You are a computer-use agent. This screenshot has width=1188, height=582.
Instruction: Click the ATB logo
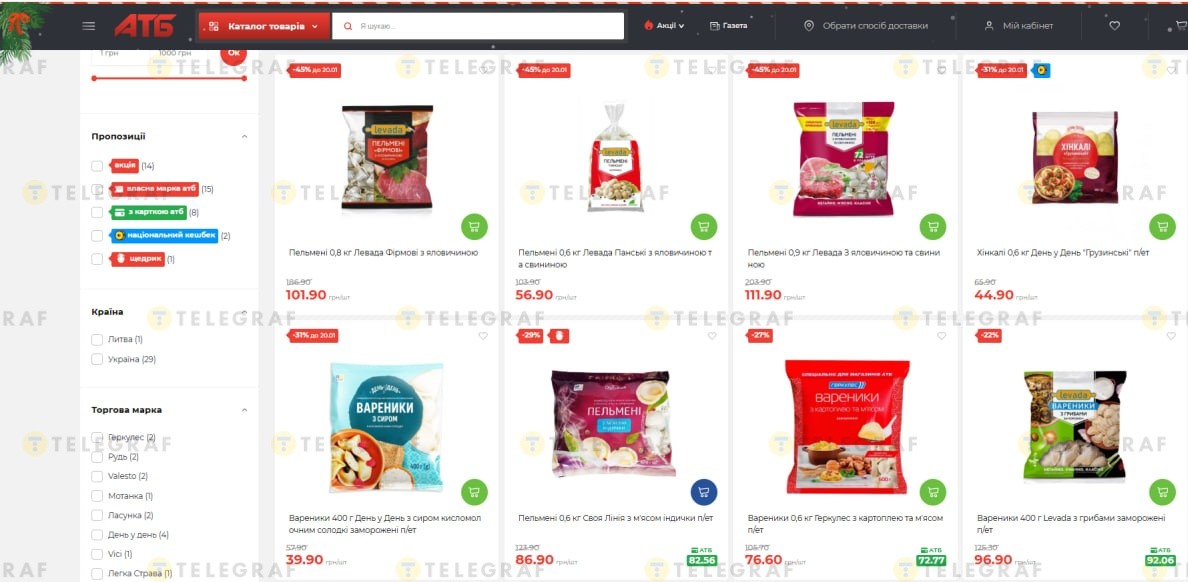[145, 26]
